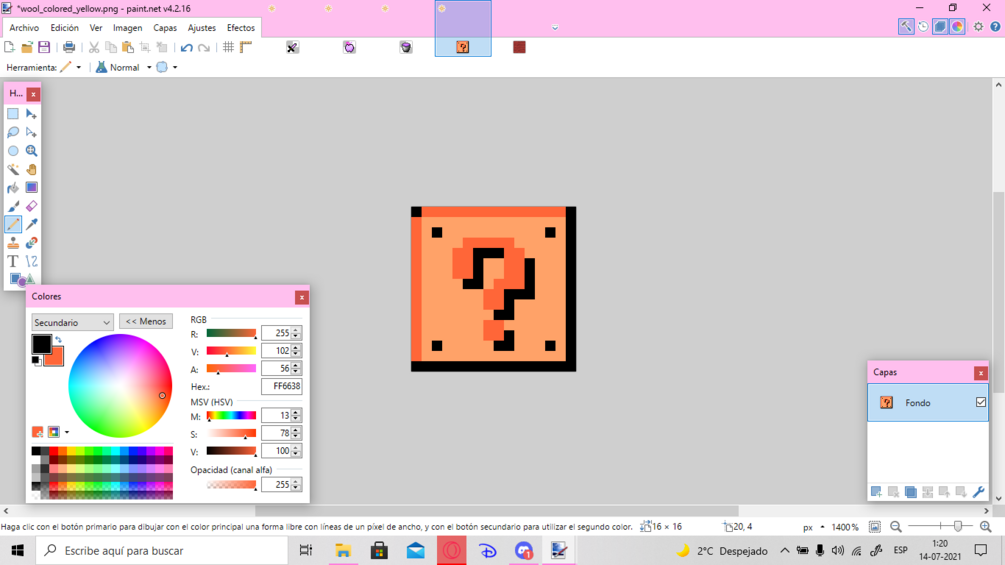Click the secondary orange color swatch
Screen dimensions: 1005x565
[56, 359]
